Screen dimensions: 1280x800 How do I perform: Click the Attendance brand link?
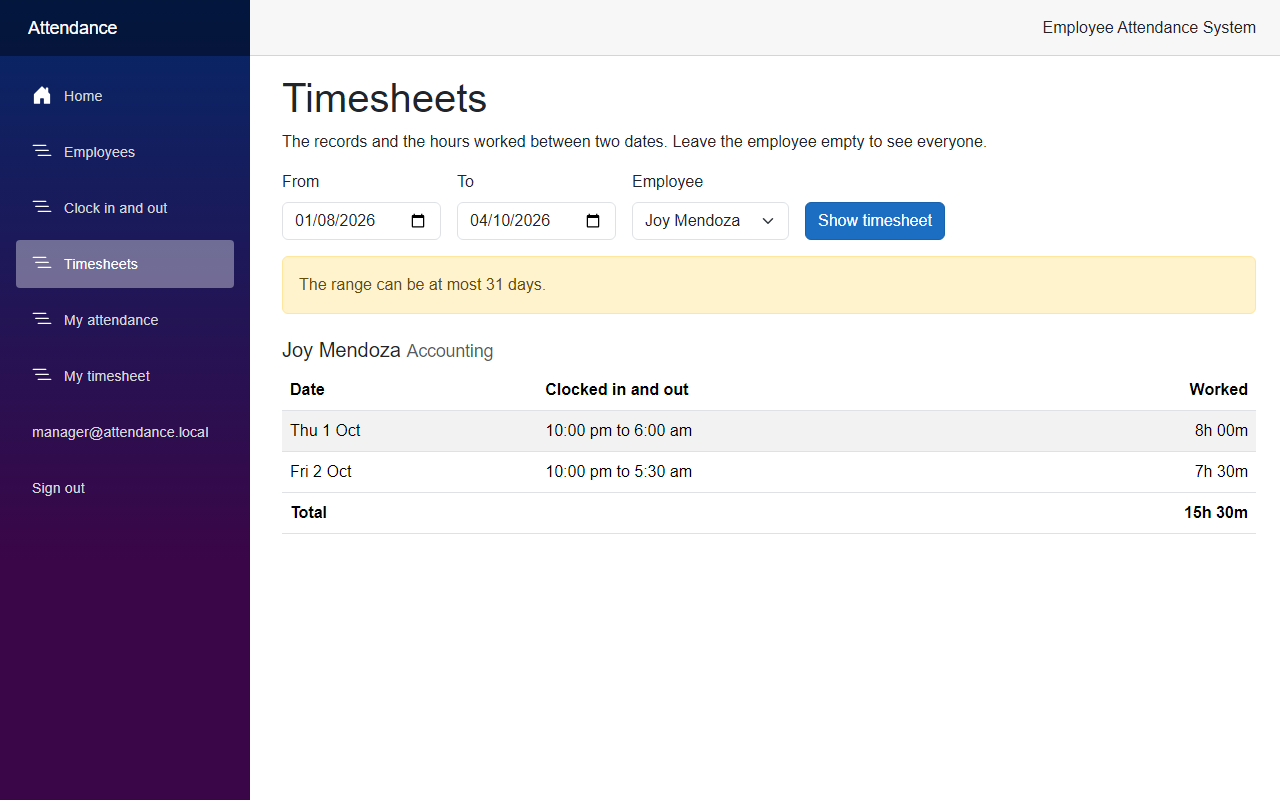[x=72, y=28]
